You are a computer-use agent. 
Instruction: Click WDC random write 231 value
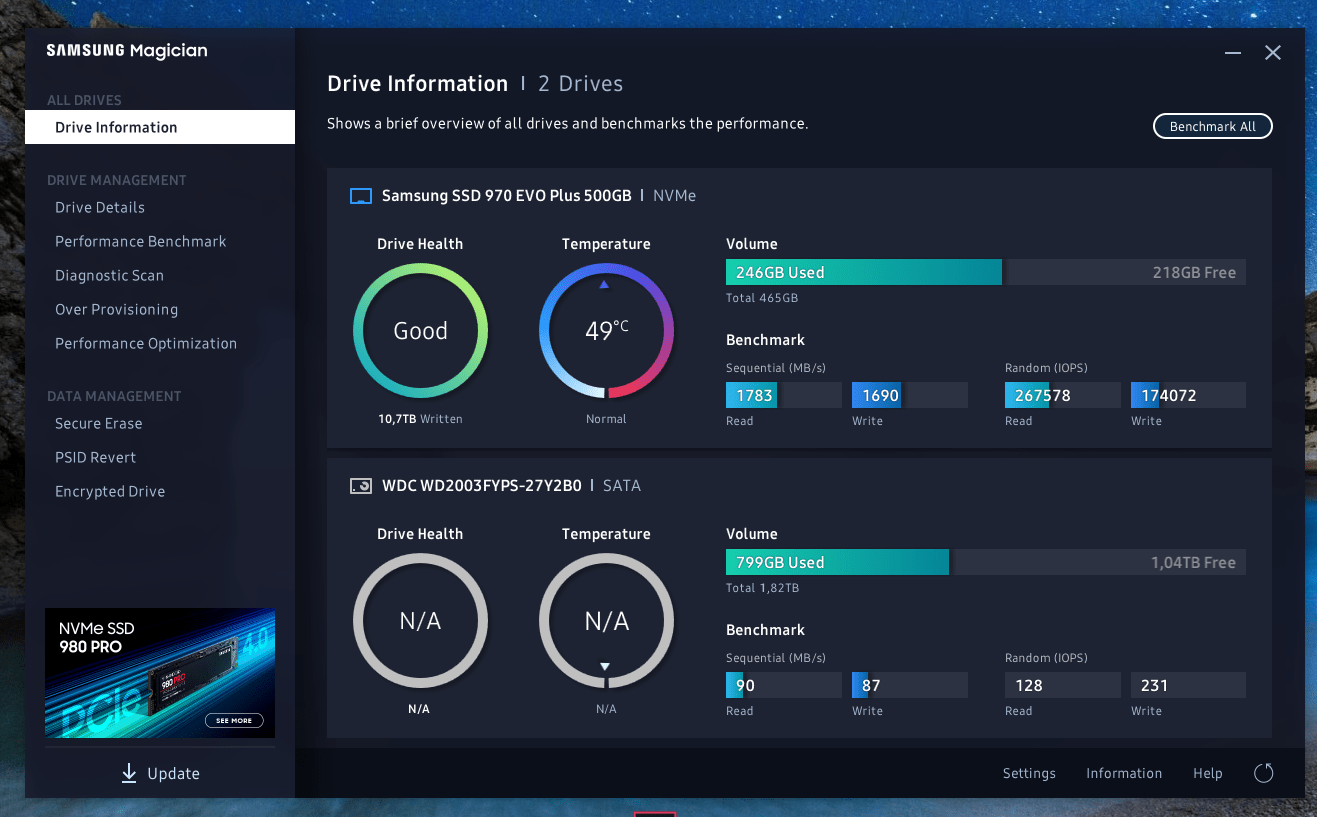(1188, 685)
